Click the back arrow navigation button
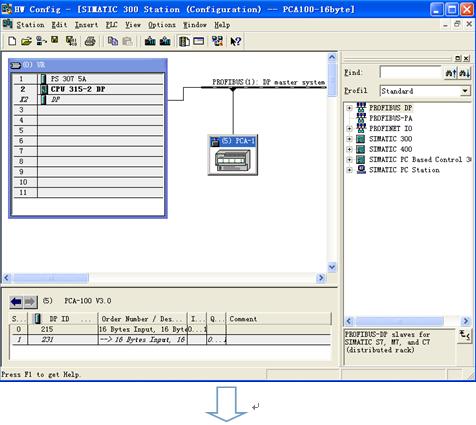 tap(16, 302)
